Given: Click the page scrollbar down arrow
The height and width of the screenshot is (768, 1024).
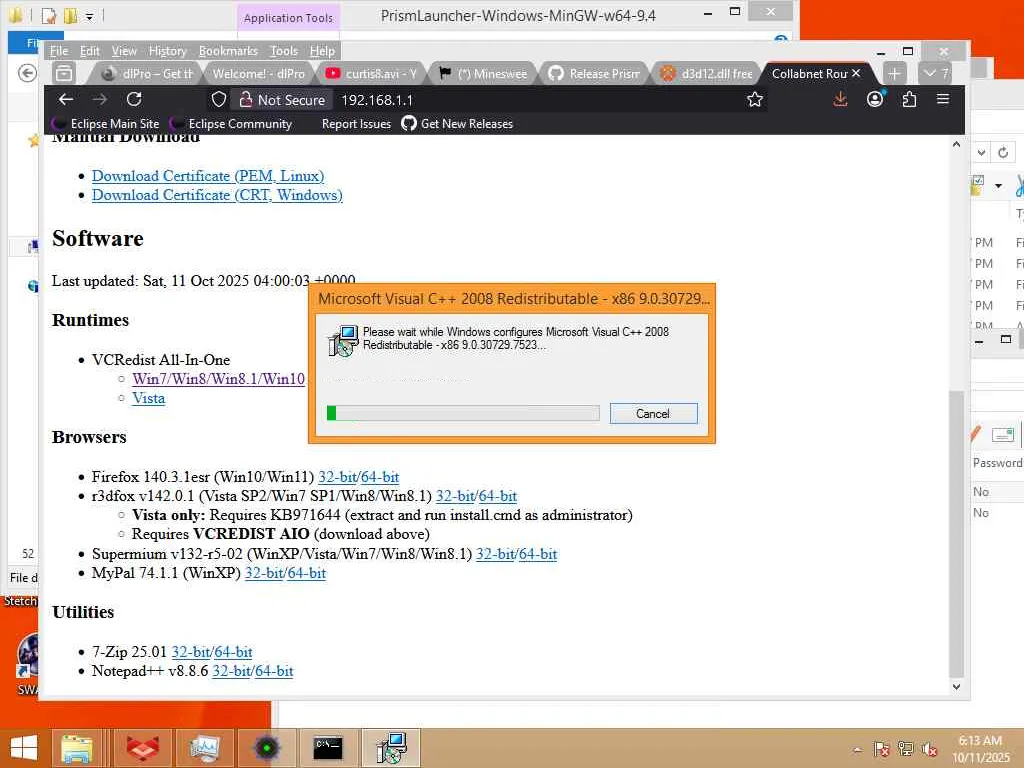Looking at the screenshot, I should coord(956,686).
